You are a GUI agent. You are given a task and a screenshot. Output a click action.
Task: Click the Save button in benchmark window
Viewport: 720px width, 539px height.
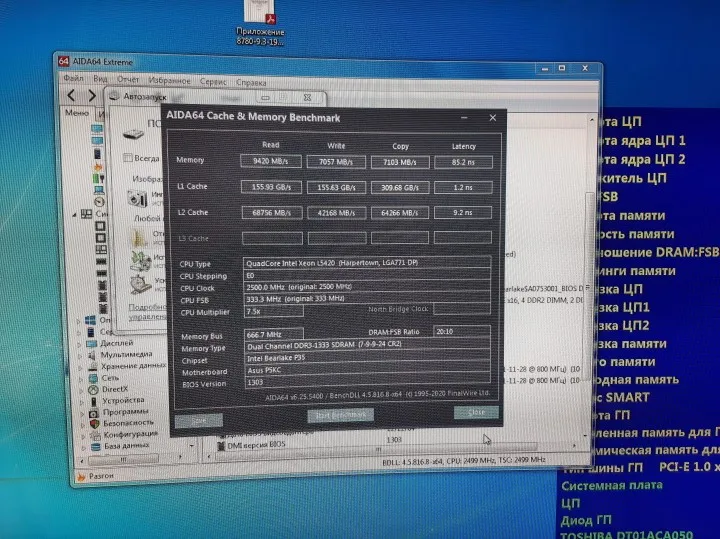[199, 420]
